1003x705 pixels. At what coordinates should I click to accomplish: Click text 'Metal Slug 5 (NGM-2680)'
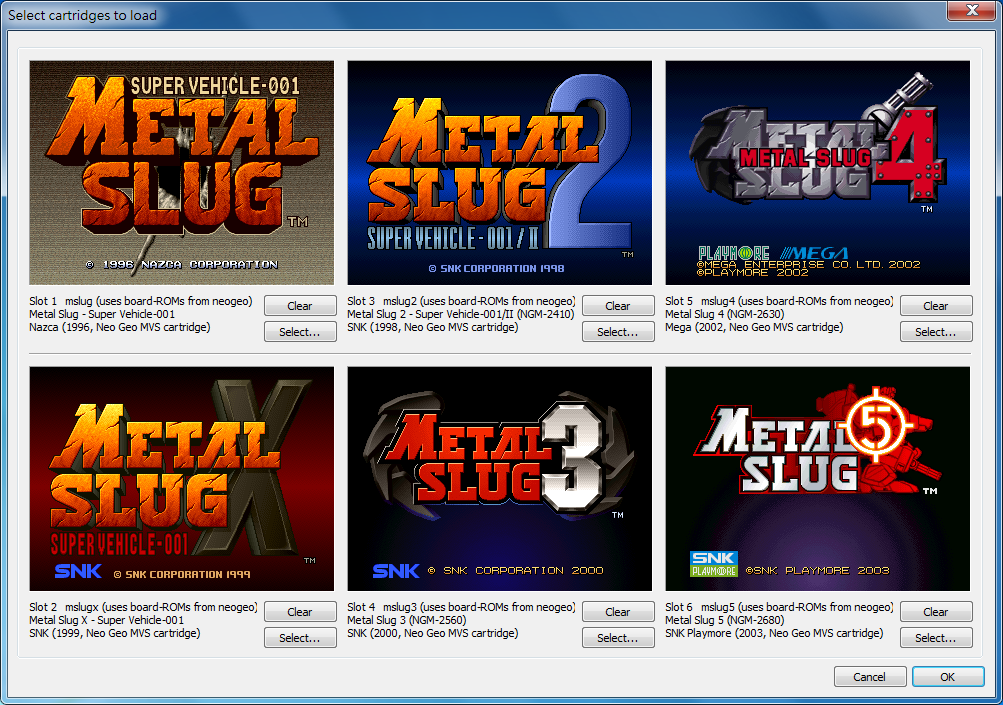pos(725,620)
